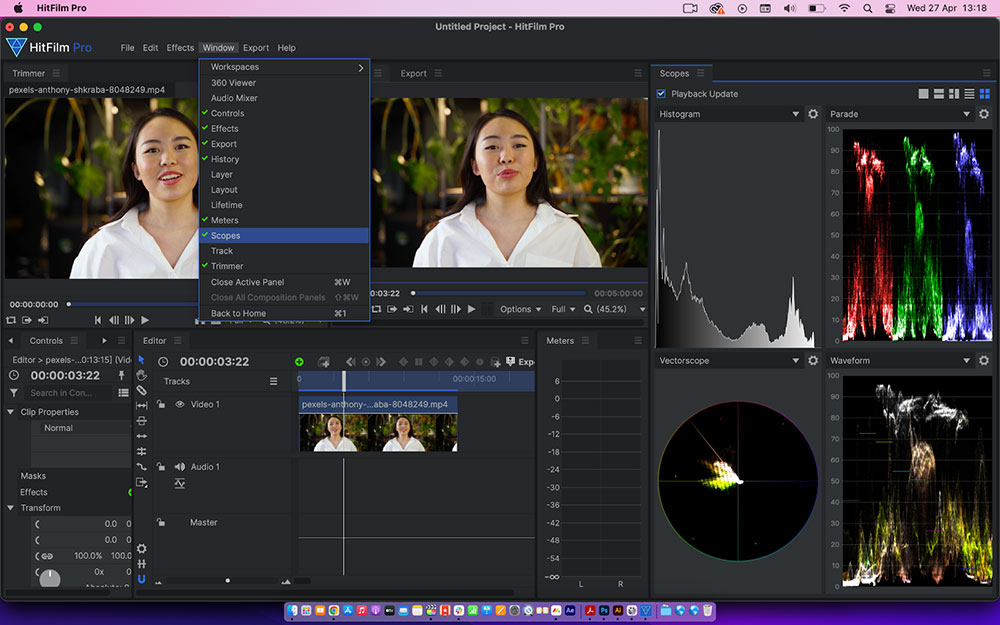This screenshot has height=625, width=1000.
Task: Open Vectorscope settings gear
Action: pos(813,360)
